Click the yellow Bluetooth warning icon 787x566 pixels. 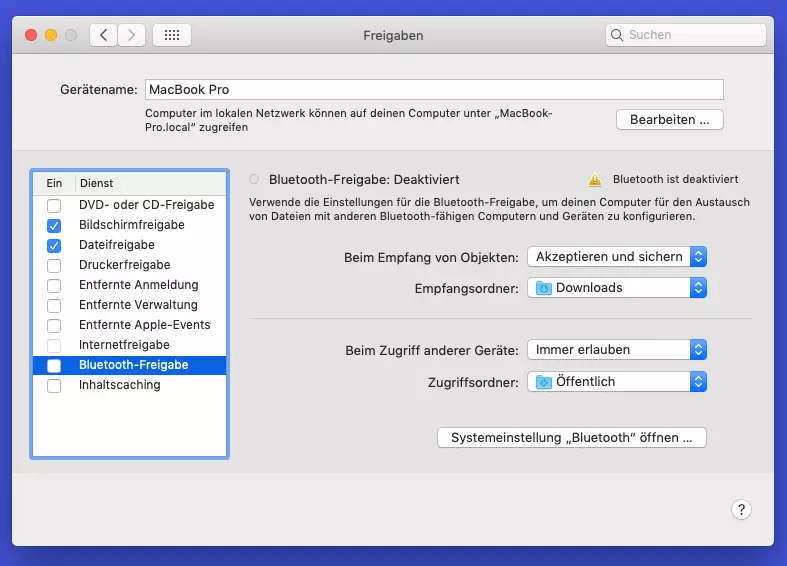(595, 179)
